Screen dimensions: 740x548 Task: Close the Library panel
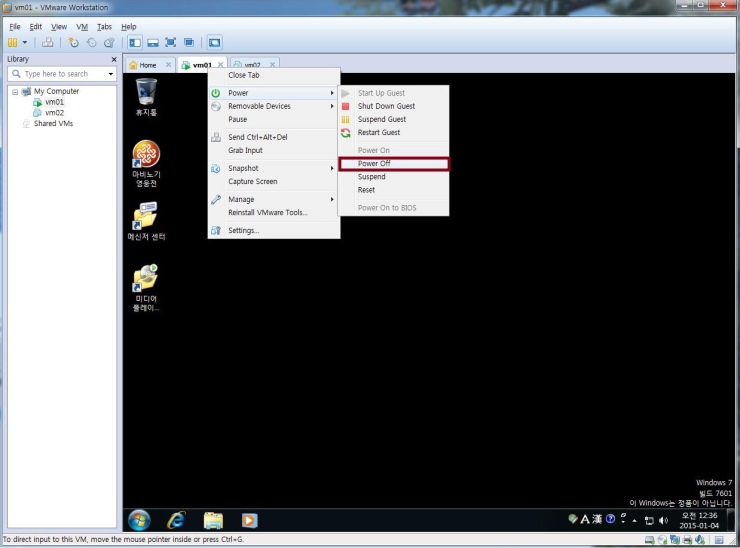[x=113, y=59]
